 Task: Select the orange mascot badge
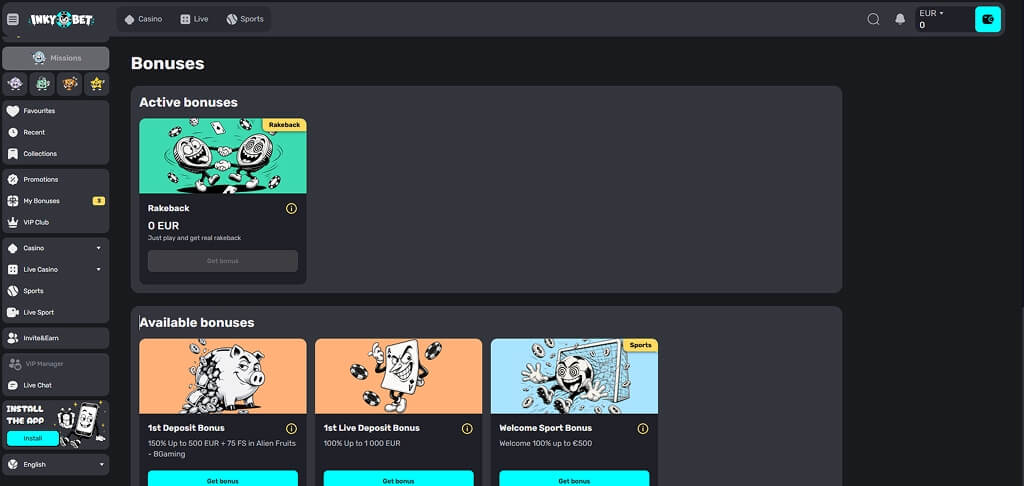click(x=70, y=84)
